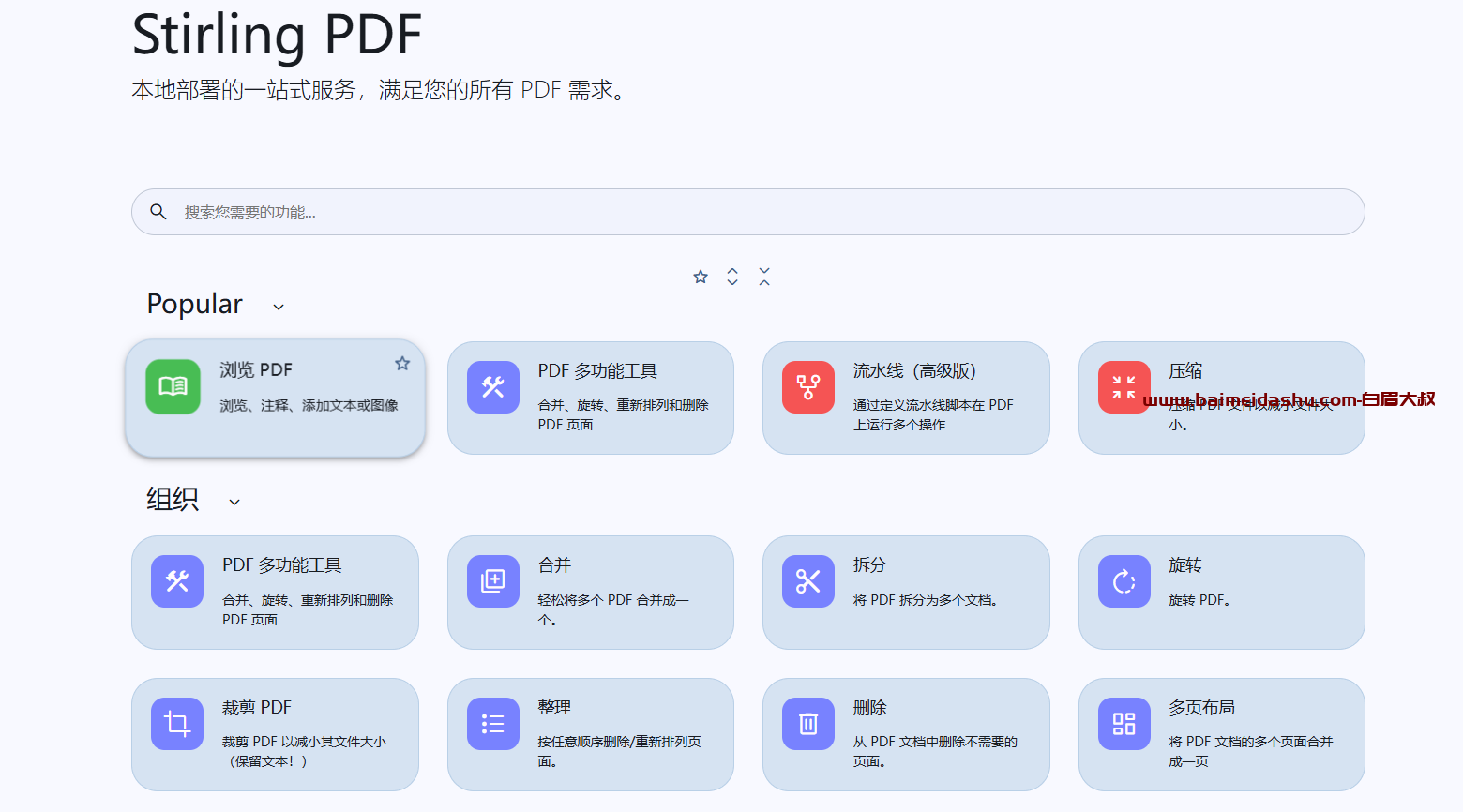Viewport: 1463px width, 812px height.
Task: Click description 通过定义流水线脚本在 PDF 上运行多个操作
Action: point(933,414)
